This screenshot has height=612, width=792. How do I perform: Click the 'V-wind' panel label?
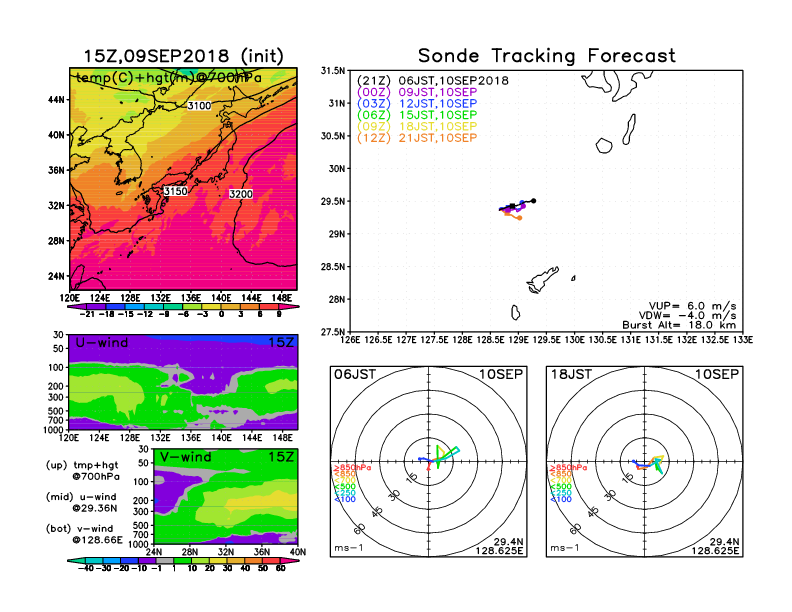click(x=185, y=457)
